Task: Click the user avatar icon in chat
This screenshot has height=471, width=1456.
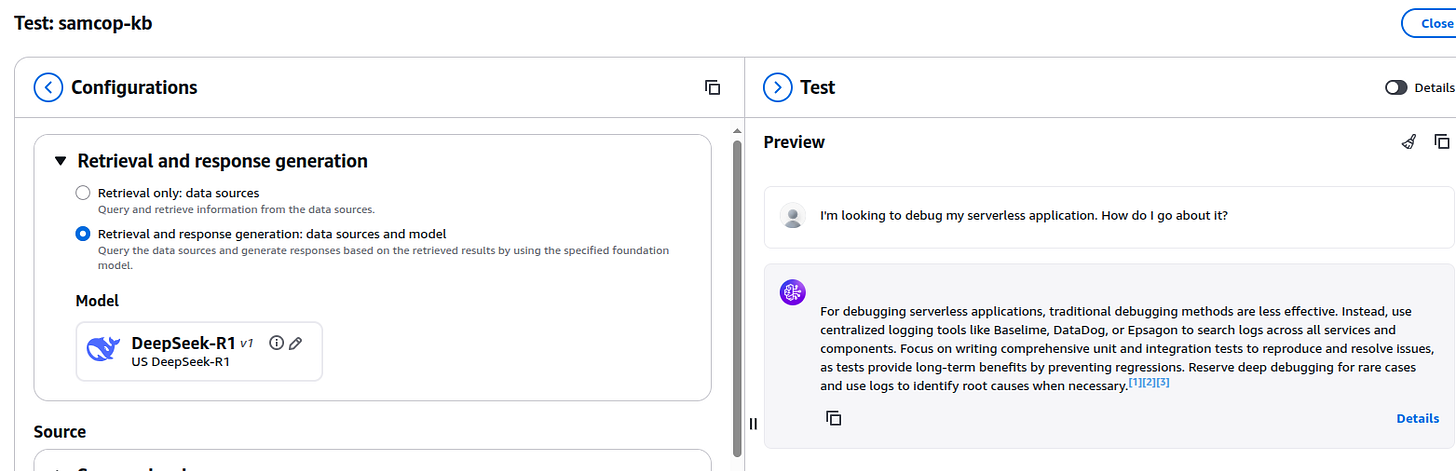Action: 793,215
